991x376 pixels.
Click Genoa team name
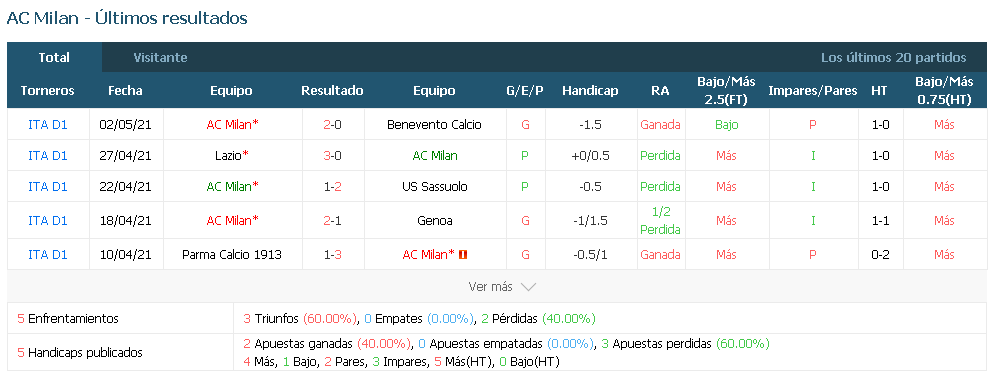(434, 221)
